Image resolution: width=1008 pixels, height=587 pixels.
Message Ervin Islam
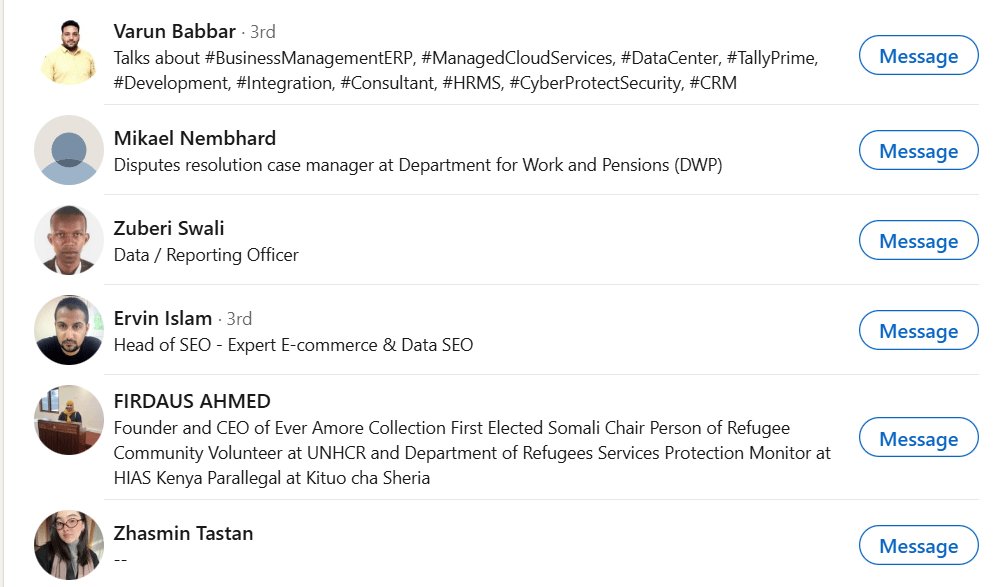918,331
